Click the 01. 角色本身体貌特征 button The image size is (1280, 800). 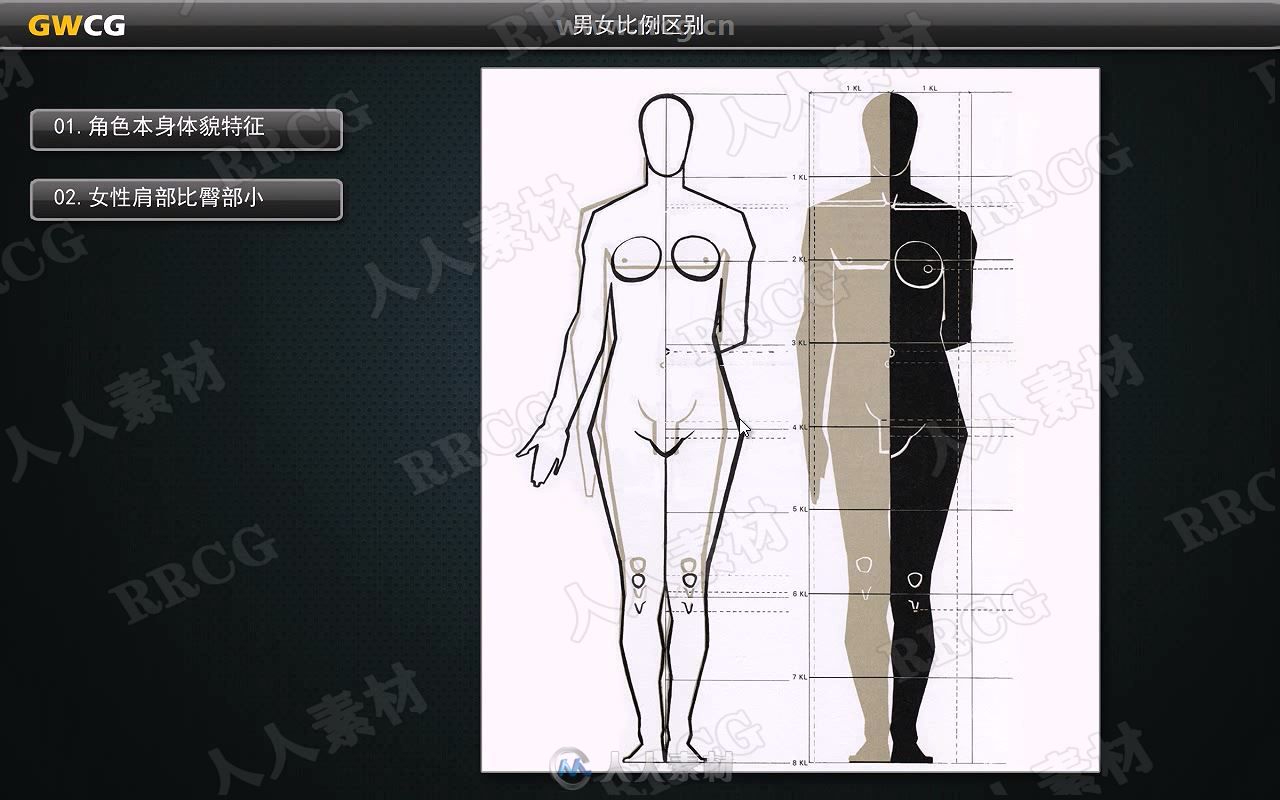[x=186, y=129]
